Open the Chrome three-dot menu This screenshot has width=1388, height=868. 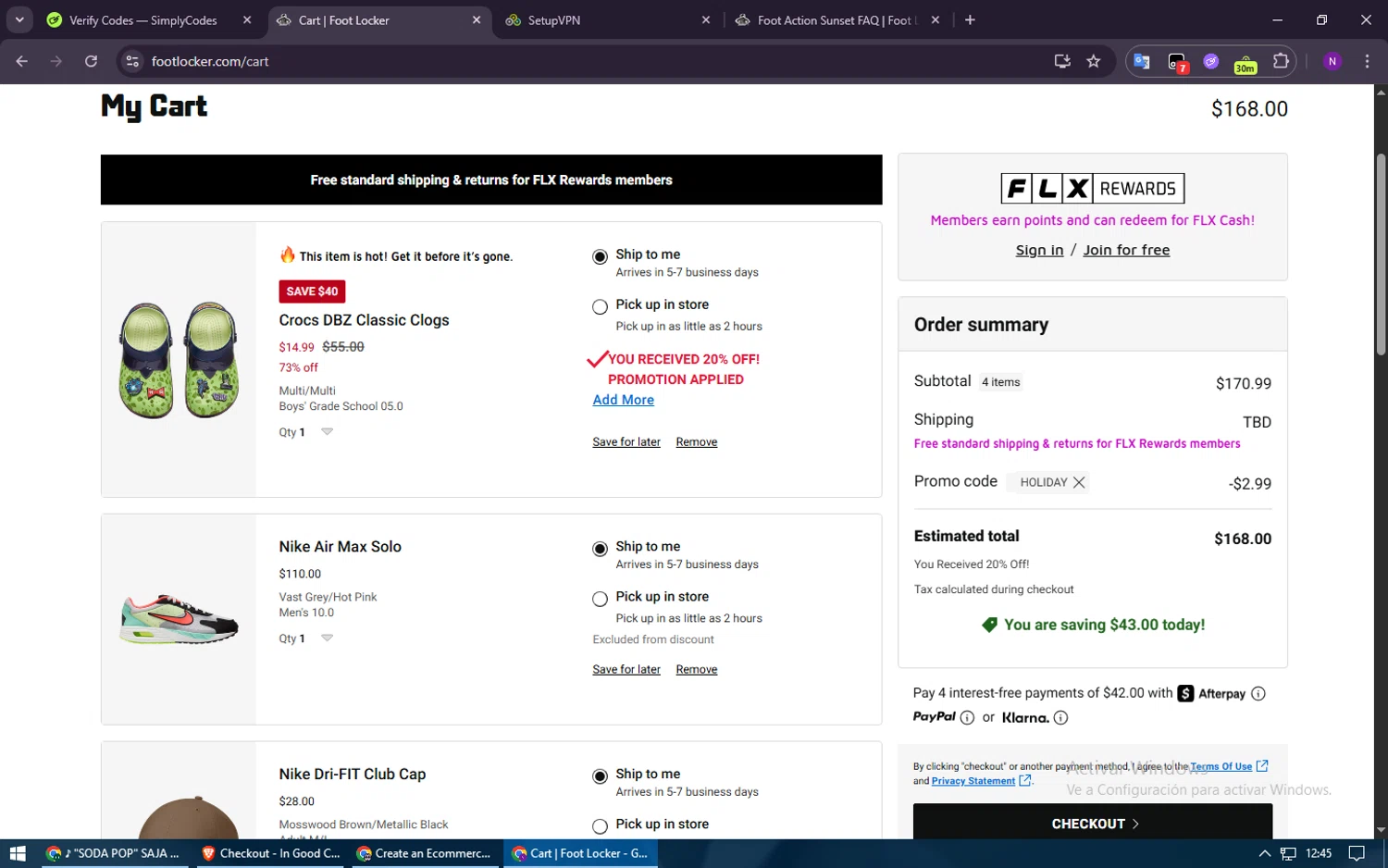coord(1367,61)
